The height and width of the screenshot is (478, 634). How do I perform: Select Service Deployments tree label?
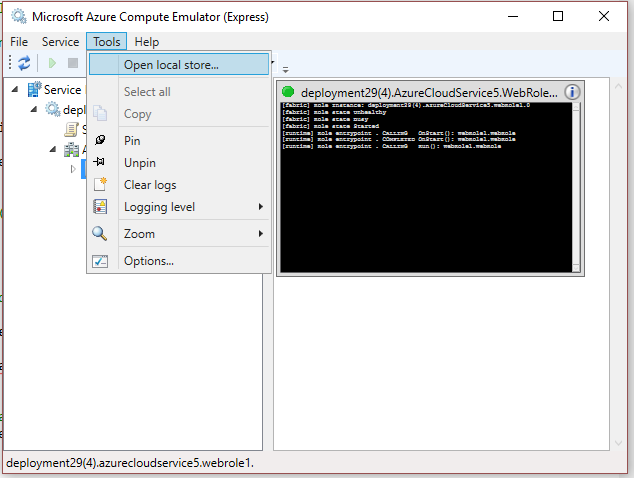tap(63, 90)
